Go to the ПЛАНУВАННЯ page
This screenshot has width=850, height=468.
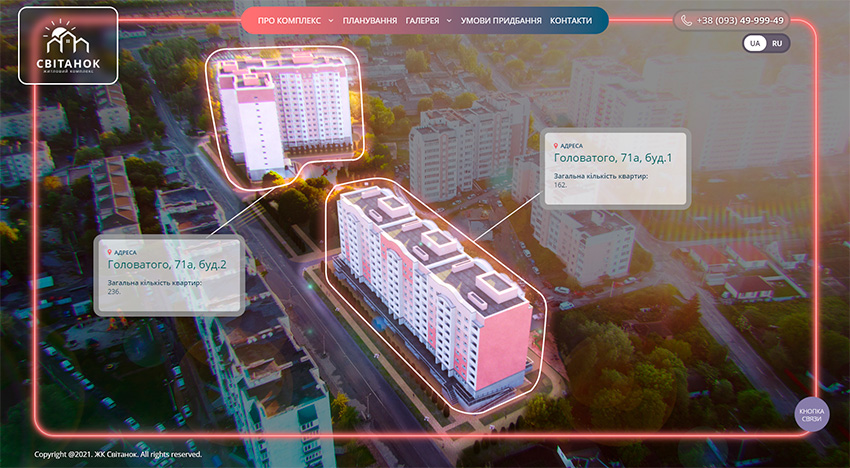coord(370,21)
